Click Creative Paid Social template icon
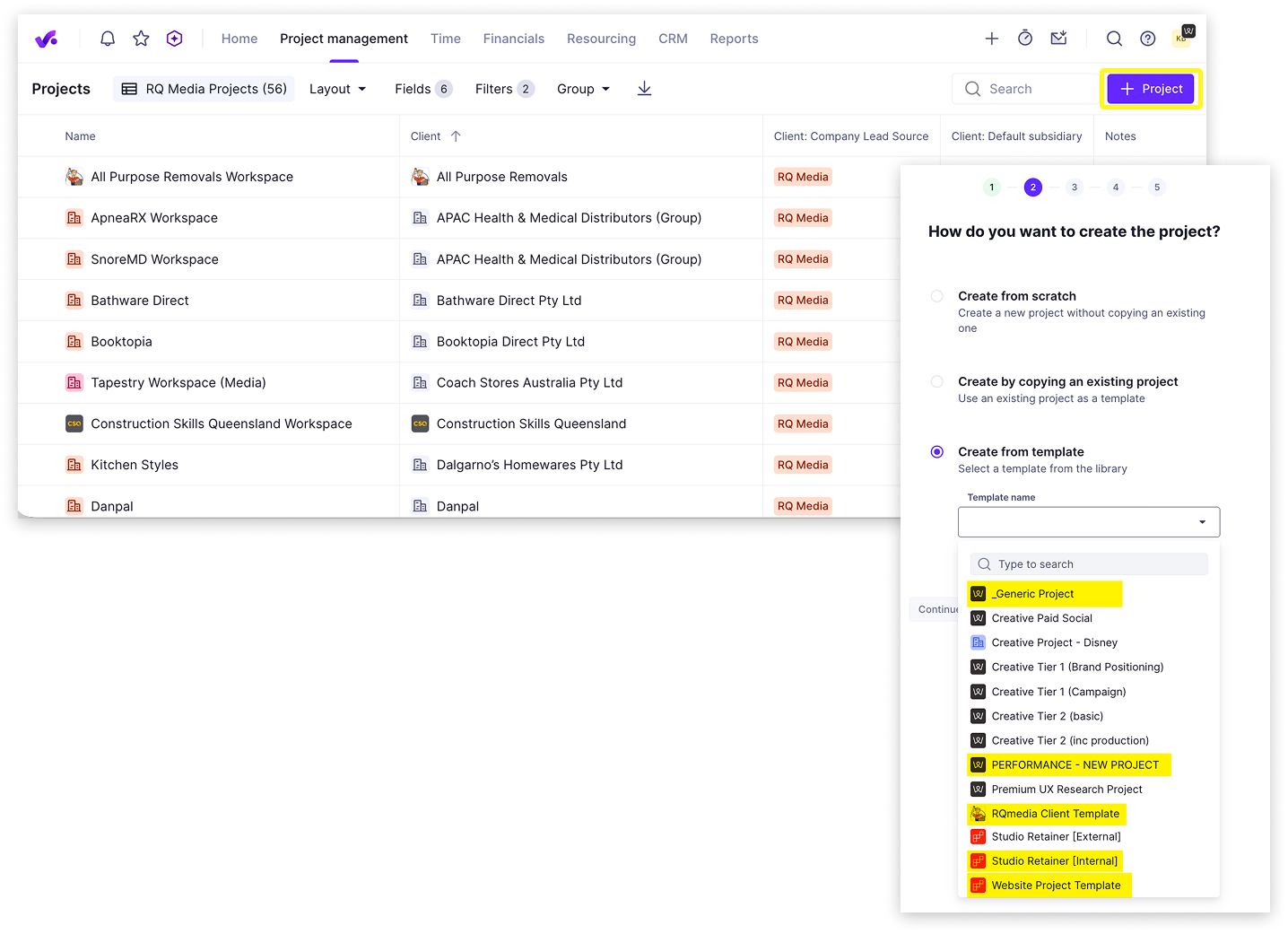The image size is (1288, 934). 979,618
